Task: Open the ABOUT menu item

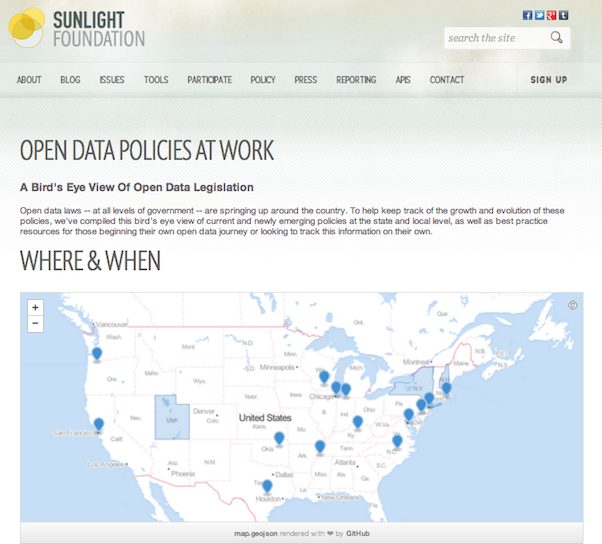Action: tap(29, 80)
